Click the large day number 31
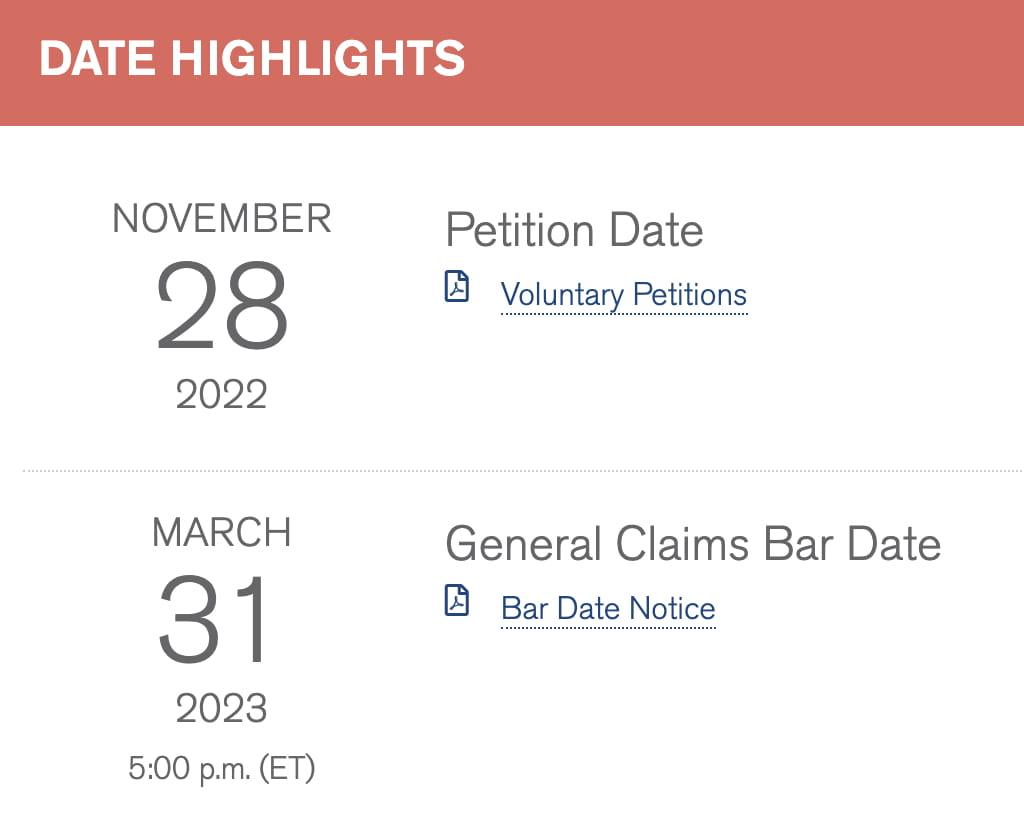 click(x=216, y=621)
